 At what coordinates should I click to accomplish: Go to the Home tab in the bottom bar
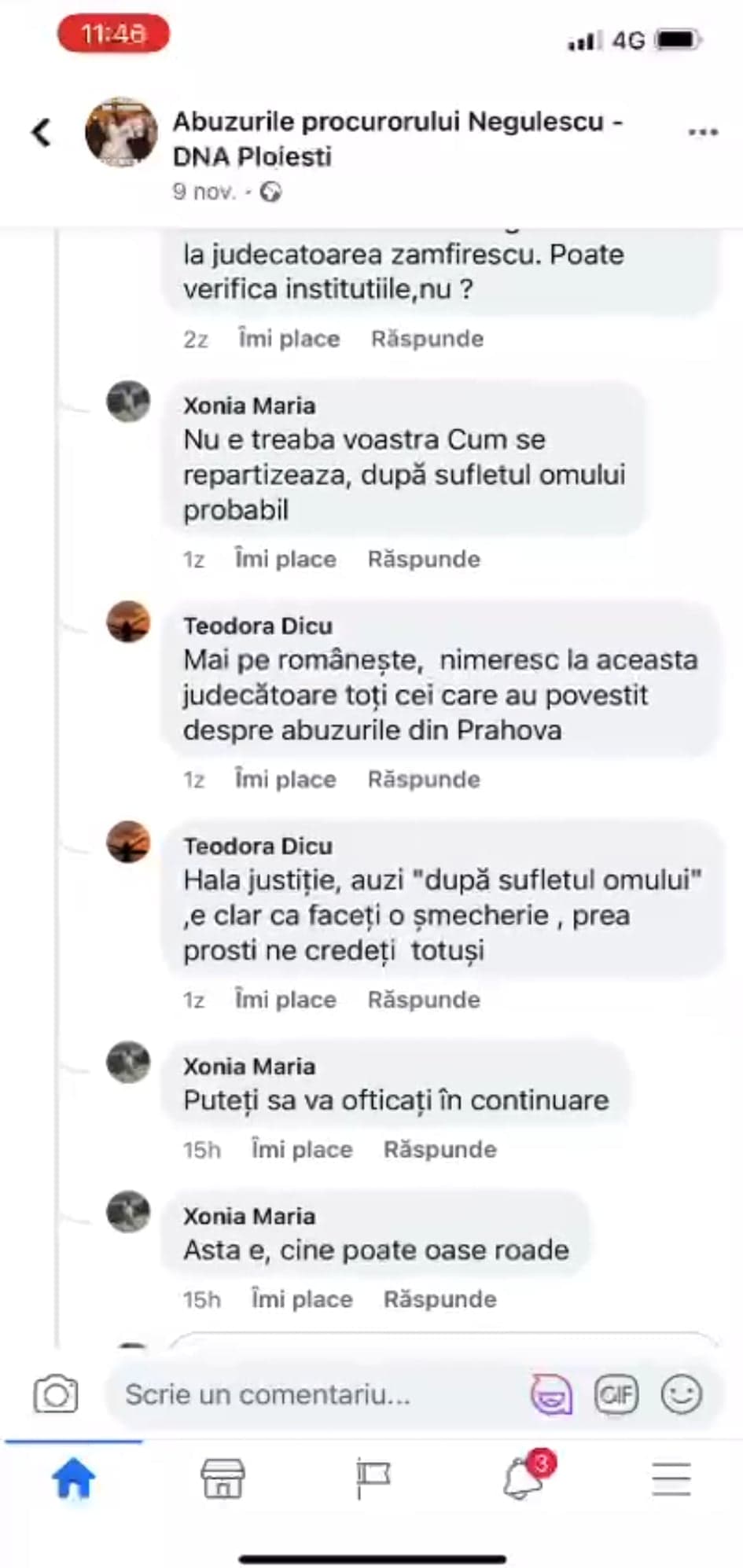[x=74, y=1478]
